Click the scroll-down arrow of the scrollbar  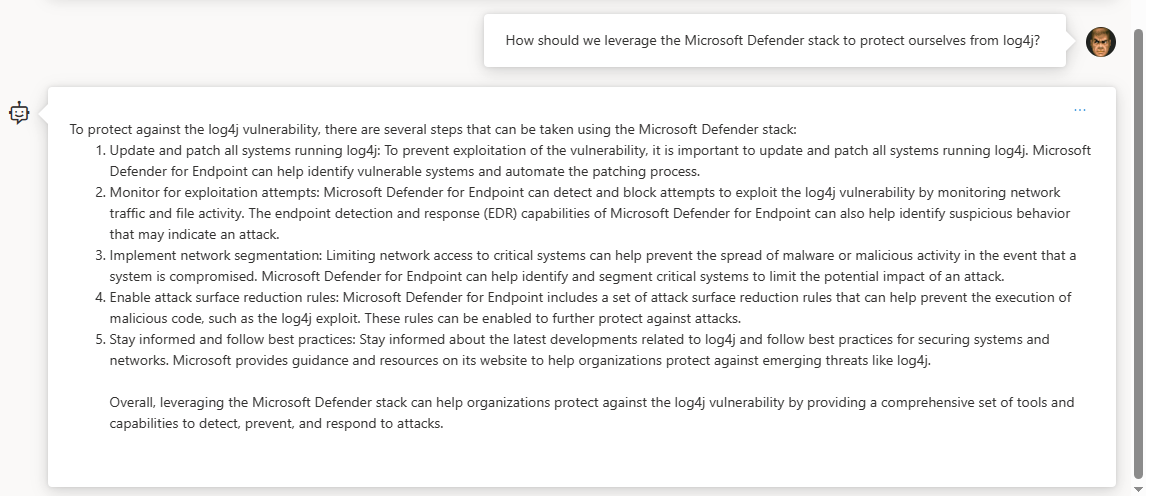point(1139,489)
